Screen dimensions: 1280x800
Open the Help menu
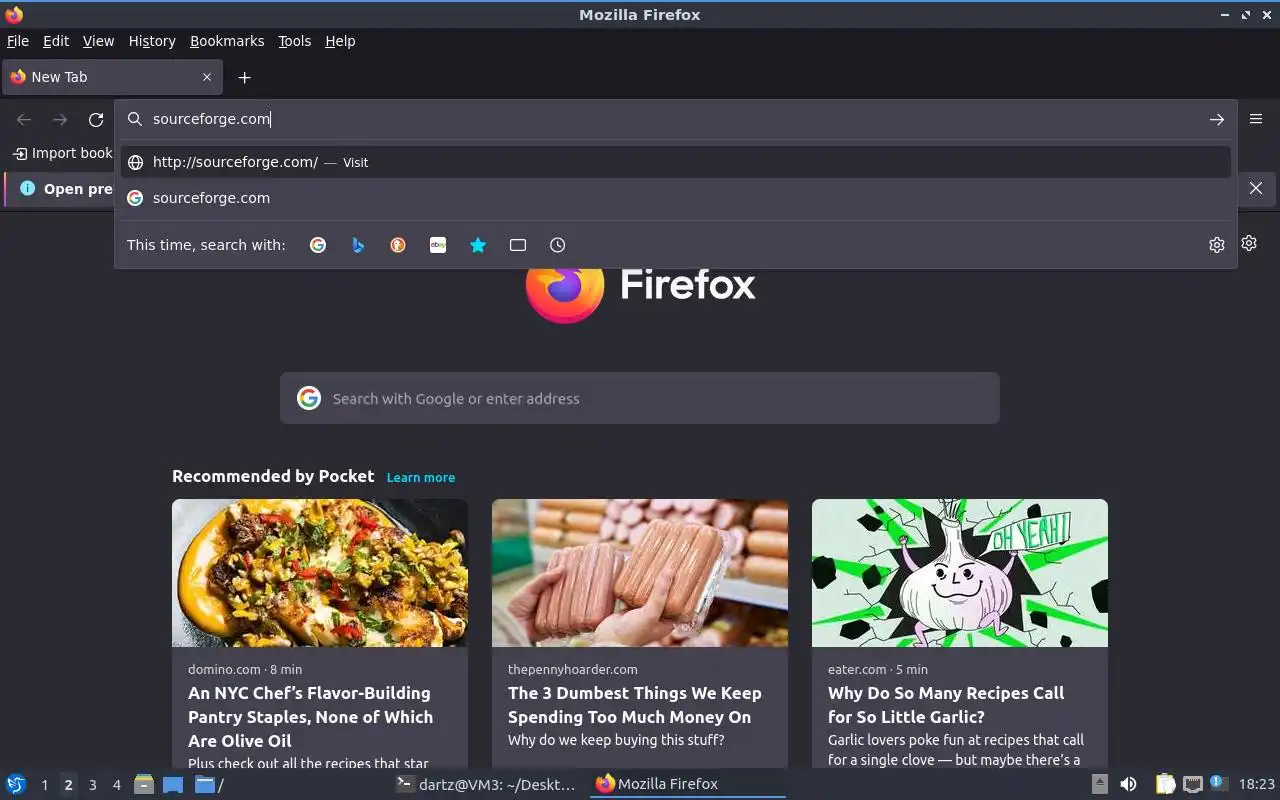[x=340, y=41]
